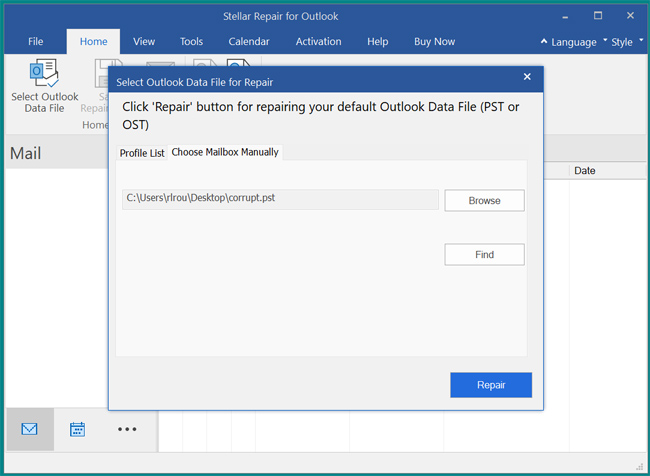Select the Choose Mailbox Manually tab
Image resolution: width=650 pixels, height=476 pixels.
click(225, 152)
